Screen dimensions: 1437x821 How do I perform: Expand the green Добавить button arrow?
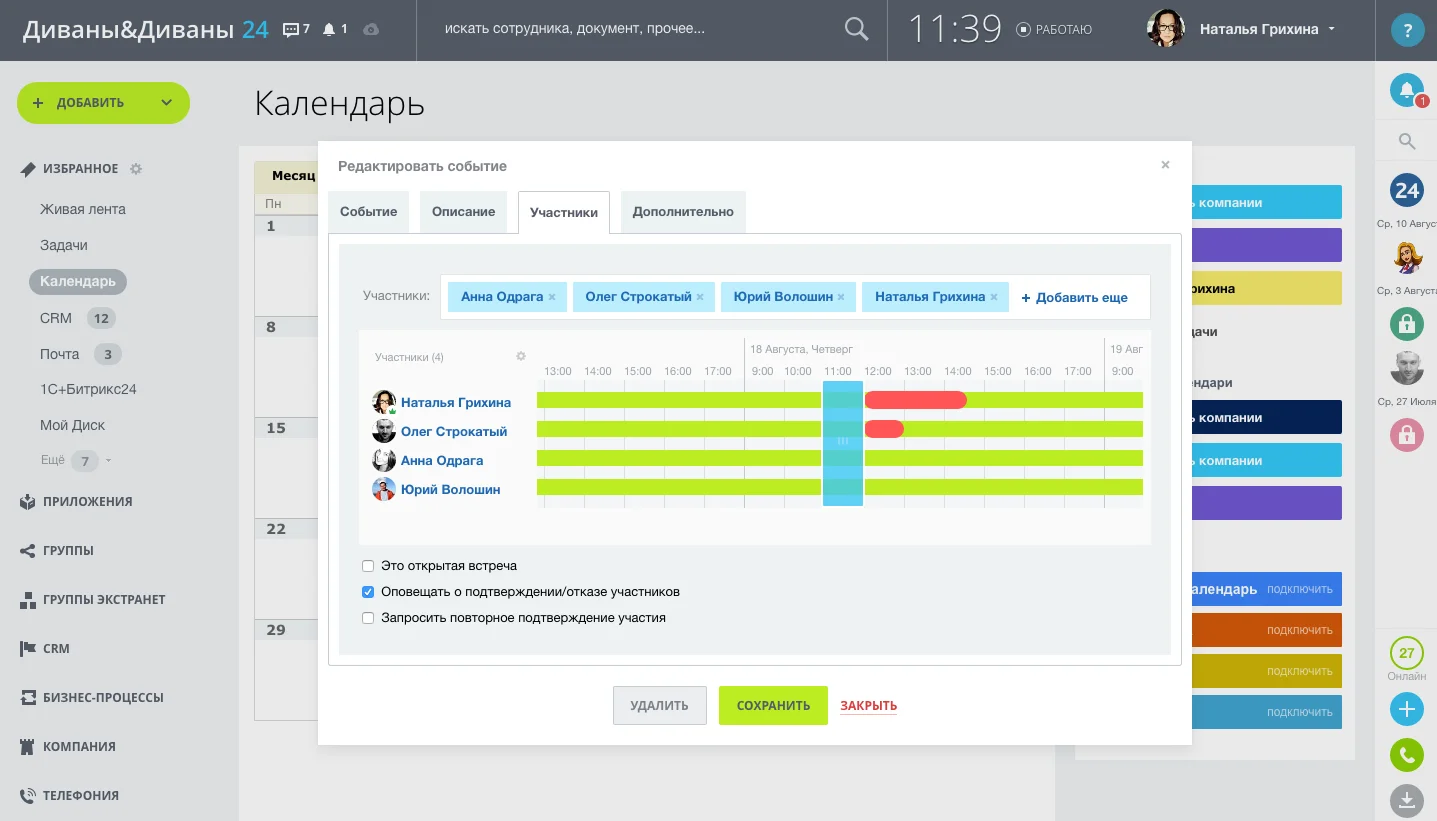click(x=167, y=102)
